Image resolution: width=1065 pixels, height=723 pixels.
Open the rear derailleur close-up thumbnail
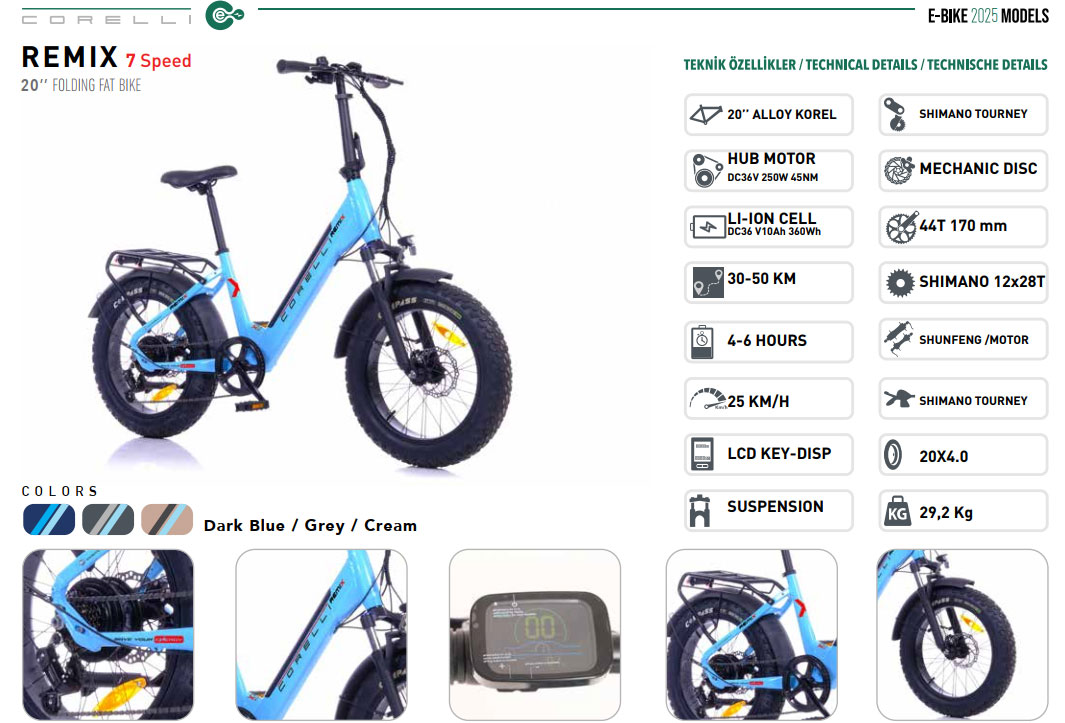coord(108,635)
